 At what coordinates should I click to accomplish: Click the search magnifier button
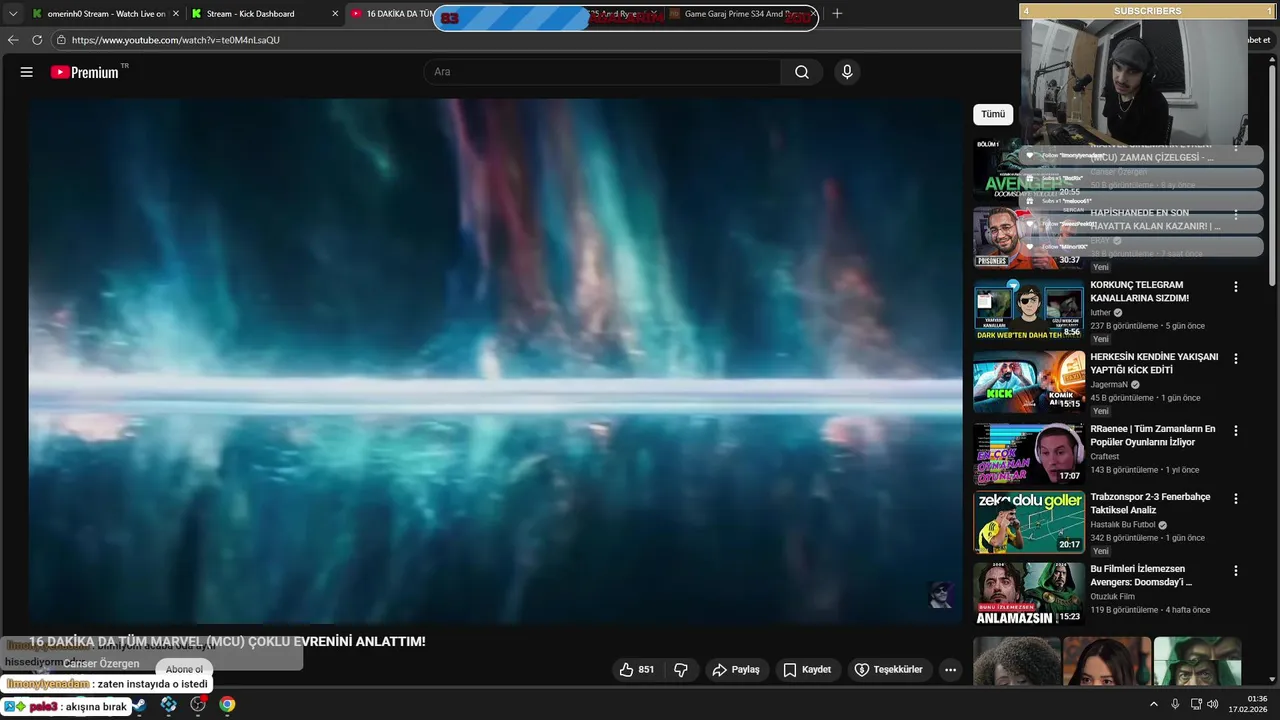click(x=802, y=72)
